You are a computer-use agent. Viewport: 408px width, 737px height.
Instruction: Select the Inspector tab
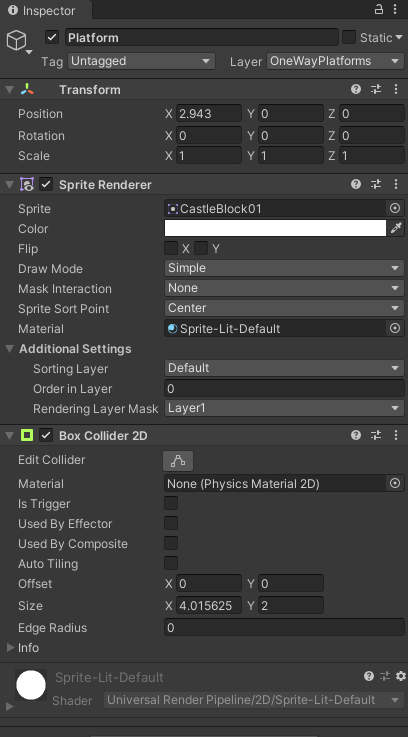pyautogui.click(x=42, y=10)
